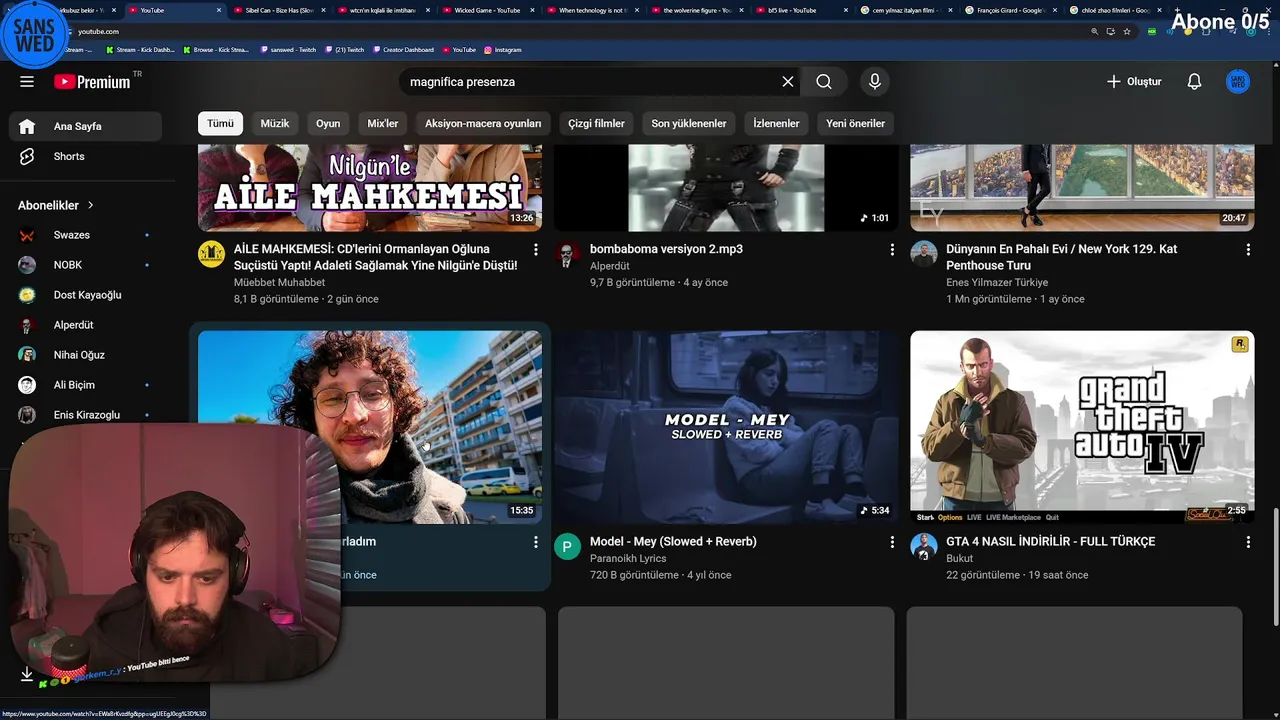Focus the magnifica presenza search field
Screen dimensions: 1280x720
coord(590,82)
